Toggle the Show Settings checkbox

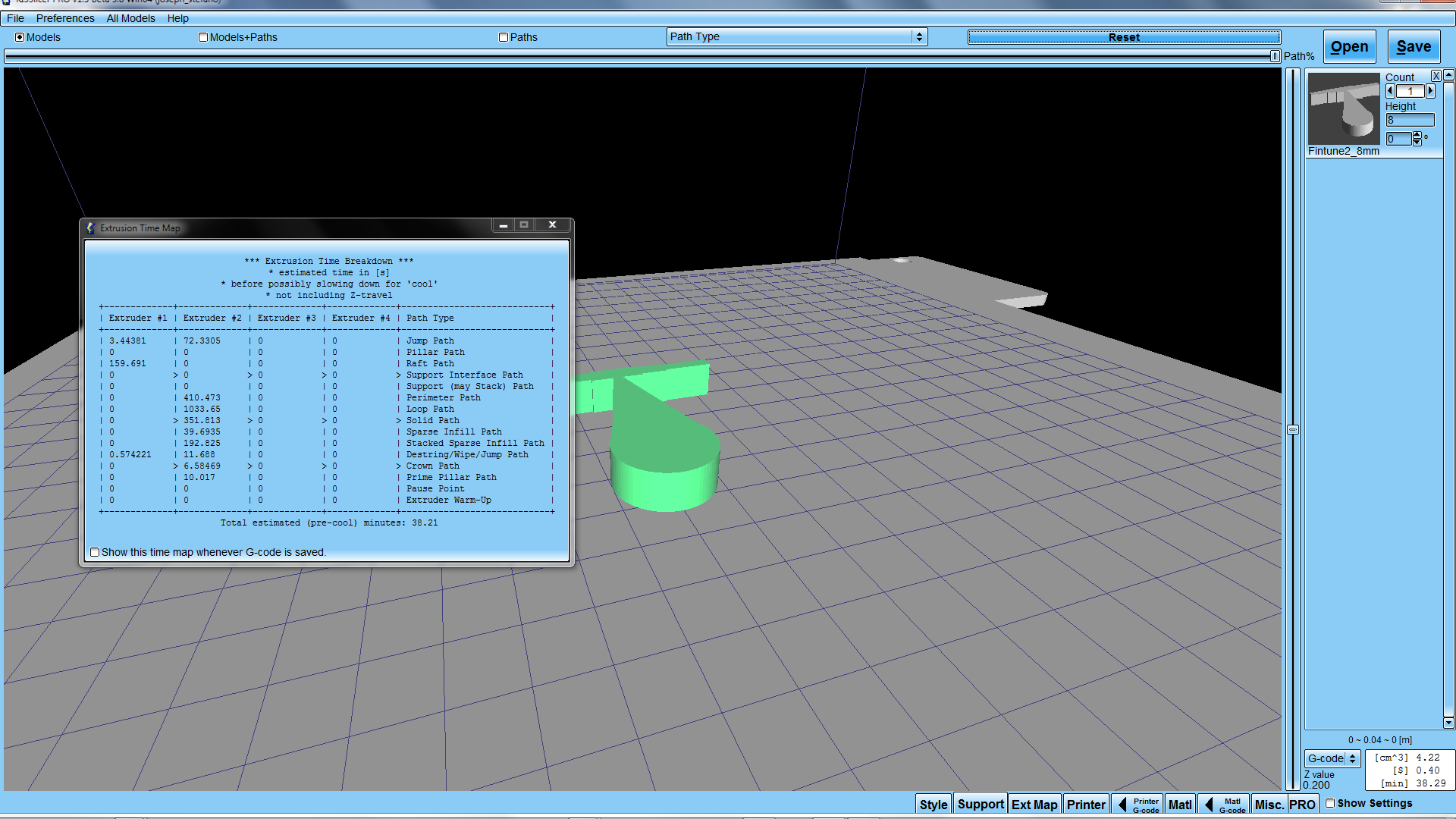(x=1330, y=803)
